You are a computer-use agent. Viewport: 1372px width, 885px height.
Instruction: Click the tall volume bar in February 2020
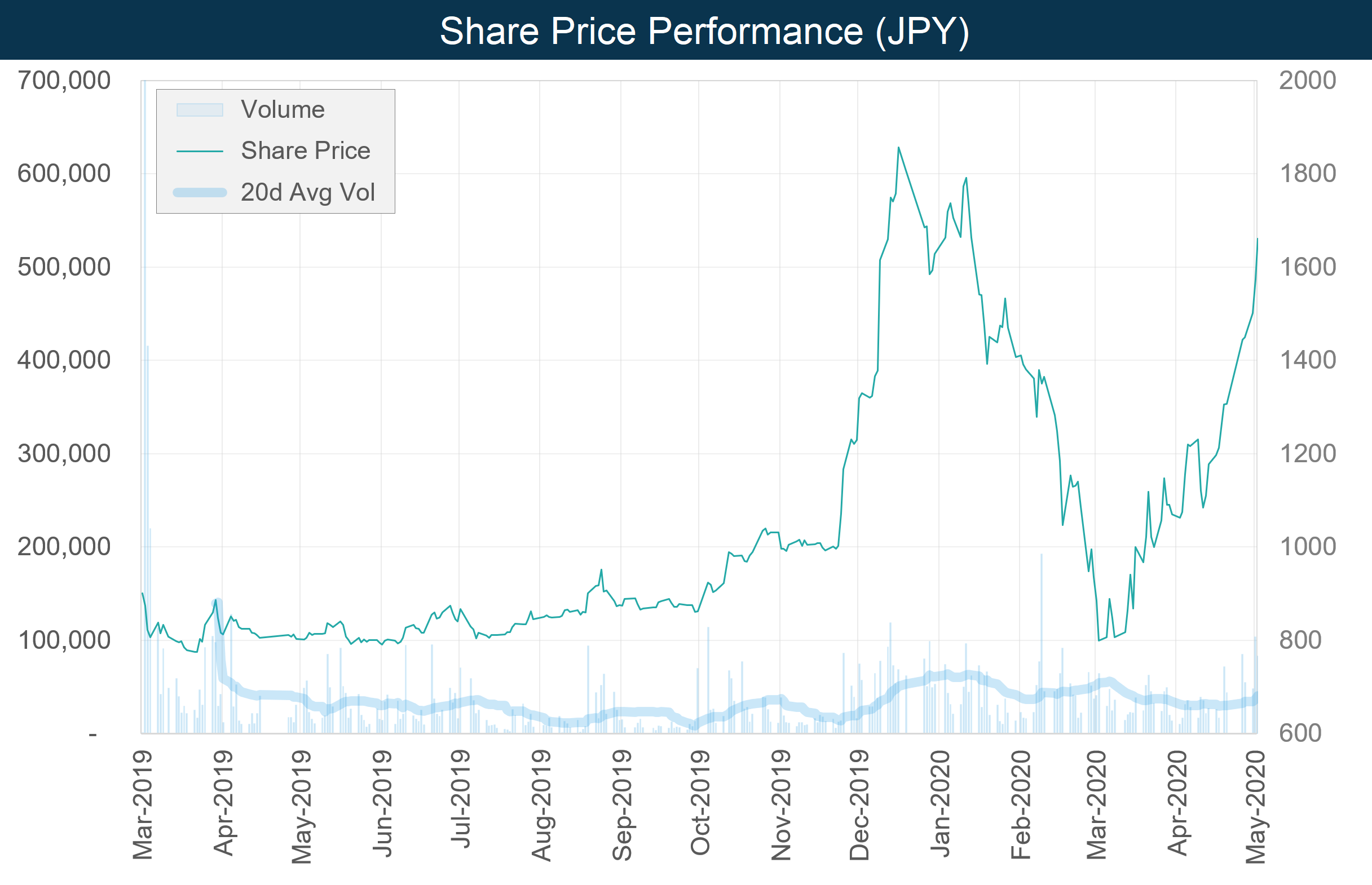pyautogui.click(x=1041, y=632)
